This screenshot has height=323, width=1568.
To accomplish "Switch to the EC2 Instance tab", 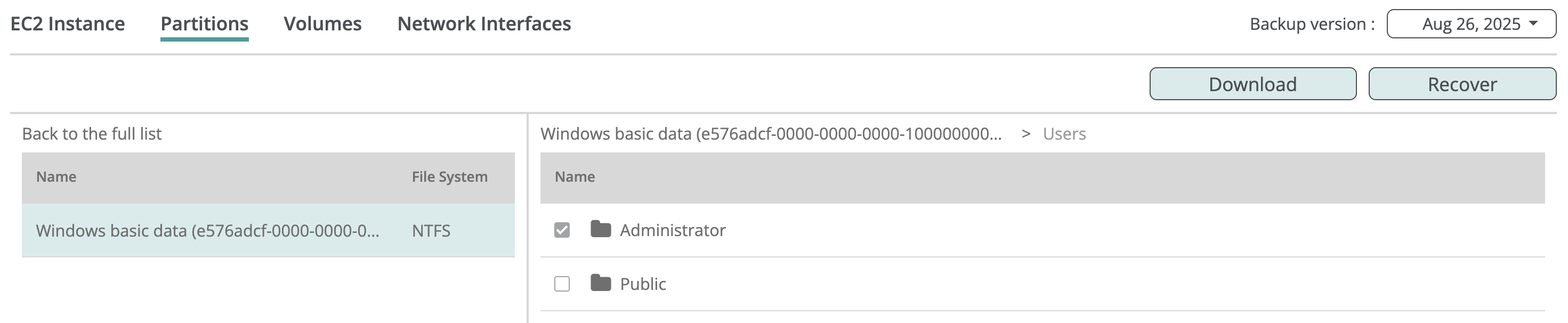I will click(68, 24).
